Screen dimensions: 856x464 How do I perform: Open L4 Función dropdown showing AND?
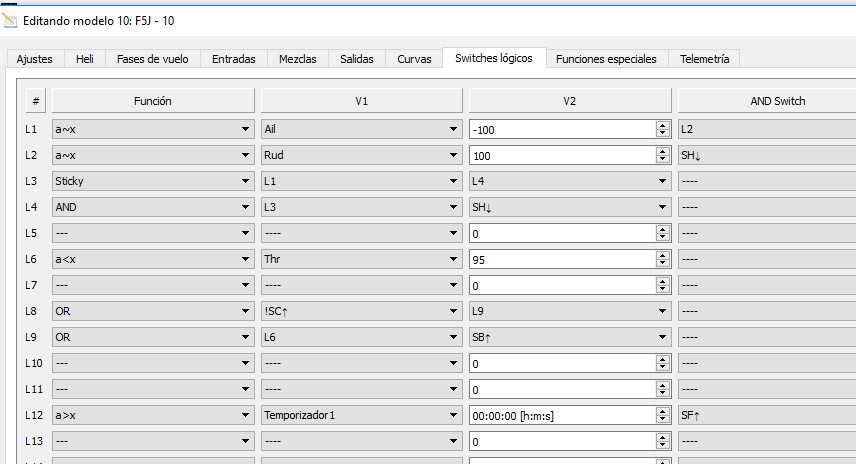[x=152, y=207]
